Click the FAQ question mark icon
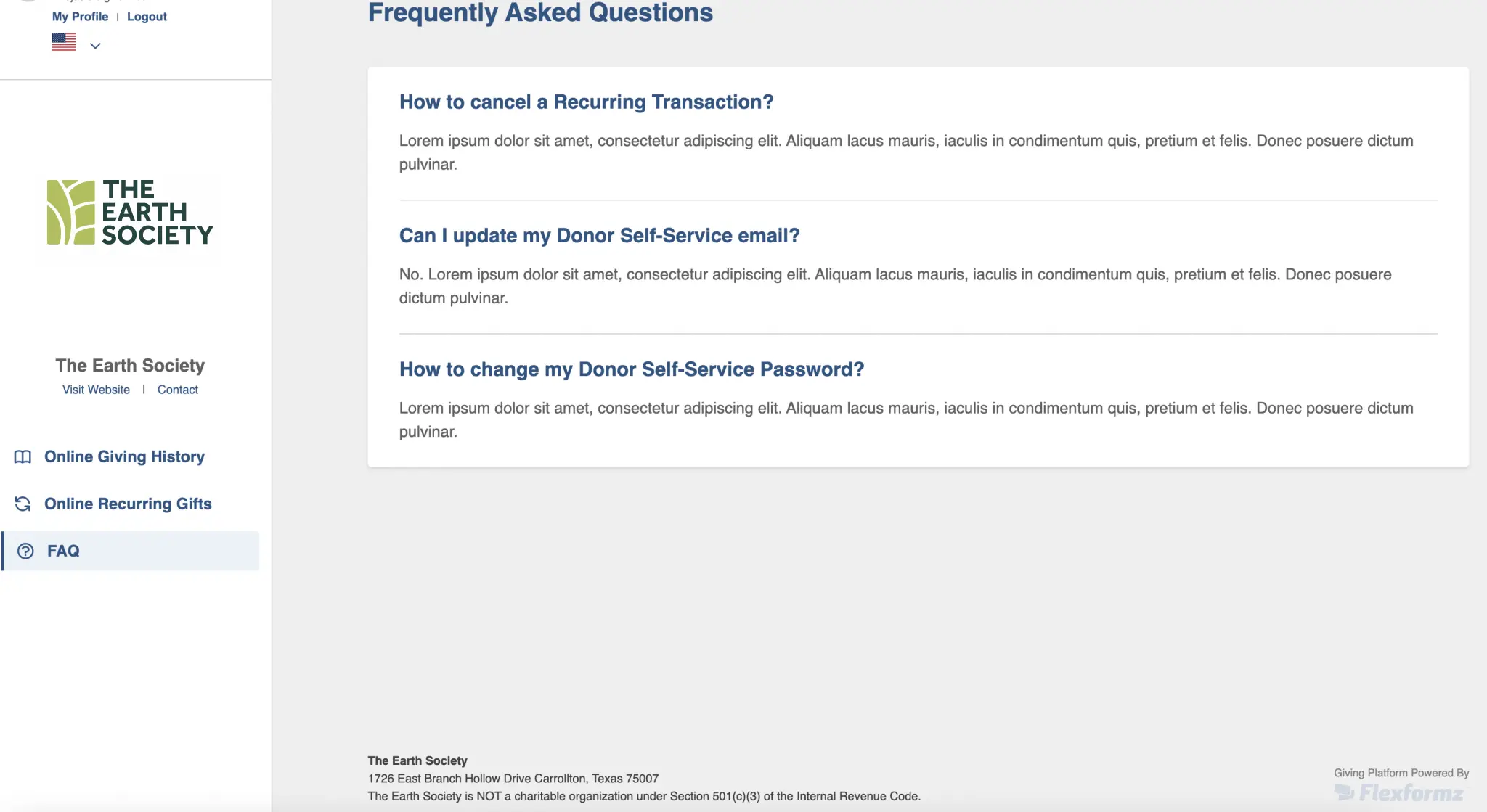The image size is (1487, 812). (x=25, y=551)
